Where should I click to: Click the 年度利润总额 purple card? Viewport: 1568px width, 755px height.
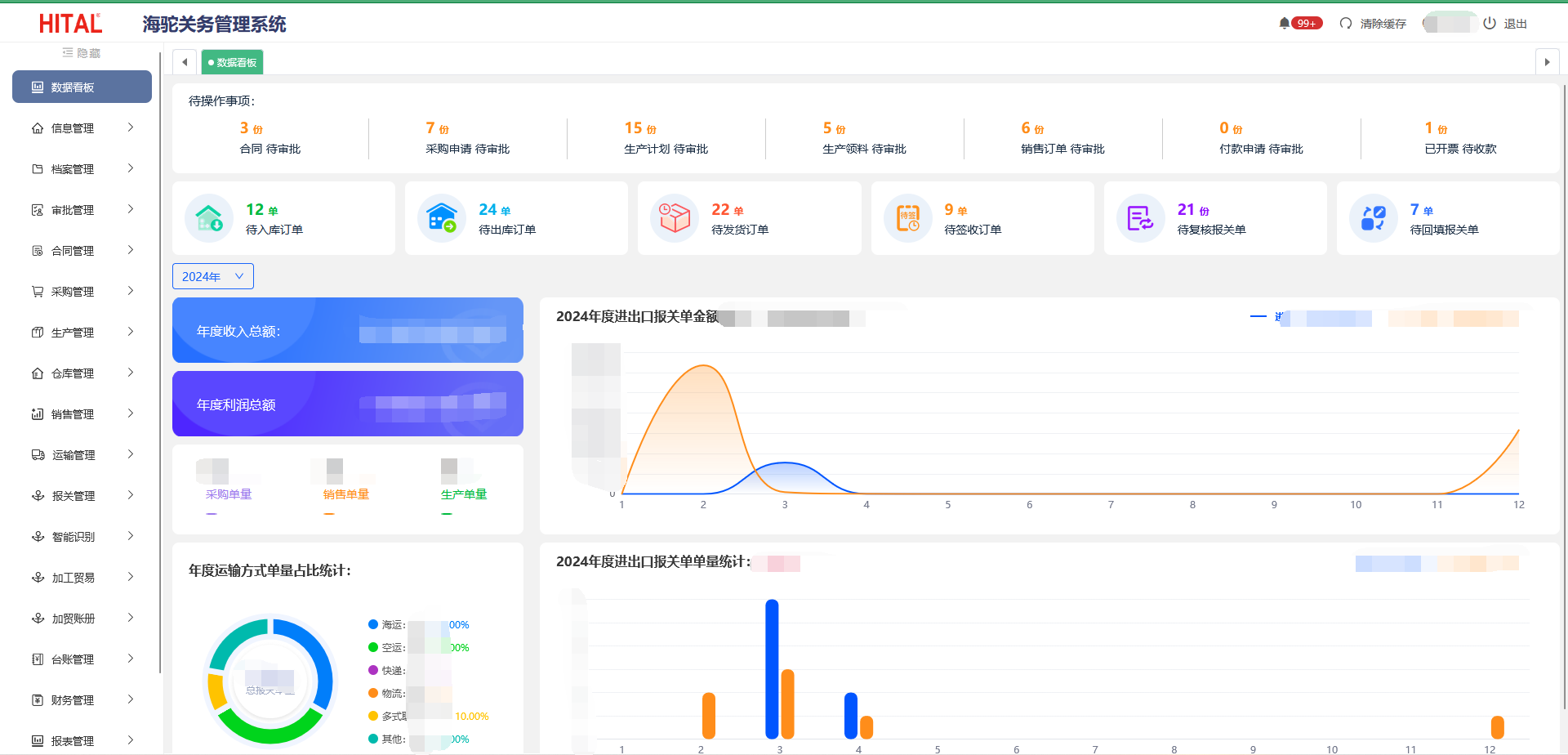(348, 404)
